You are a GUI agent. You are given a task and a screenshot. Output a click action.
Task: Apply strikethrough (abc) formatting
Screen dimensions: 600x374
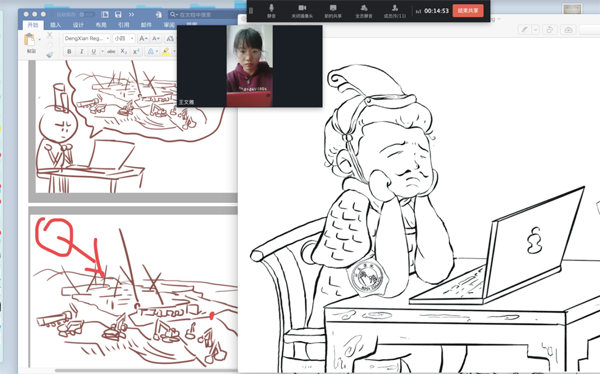tap(111, 51)
